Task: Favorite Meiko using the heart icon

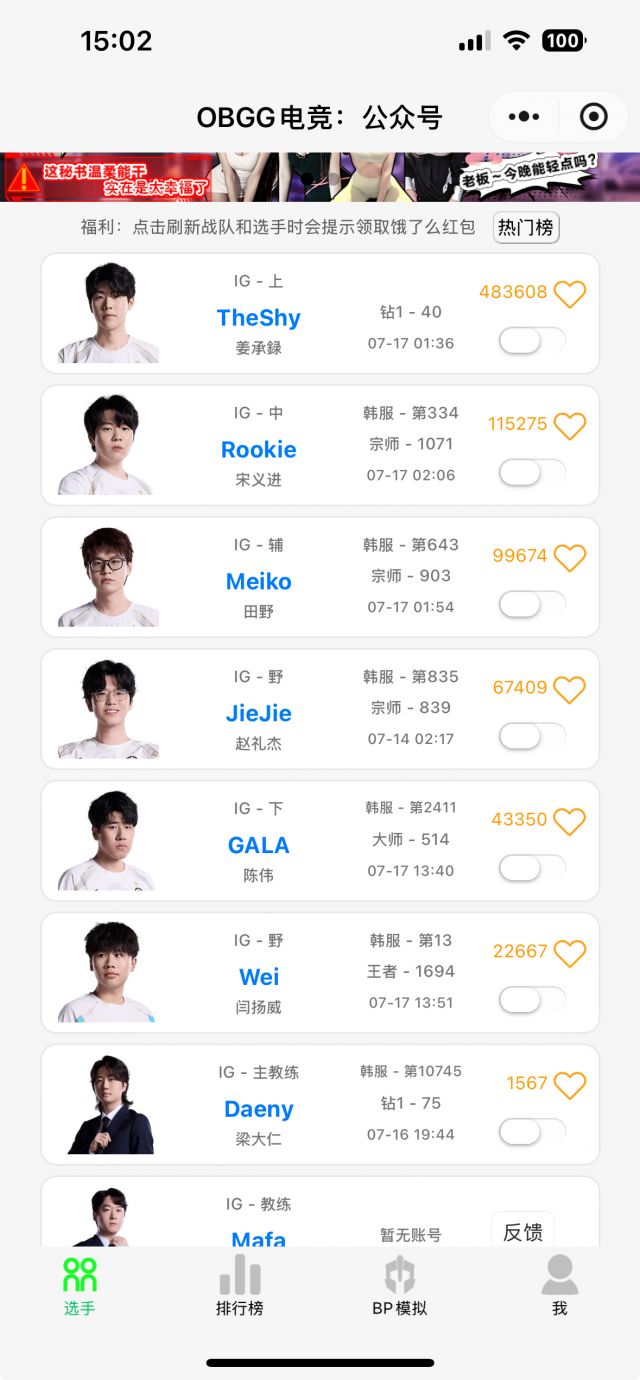Action: 570,558
